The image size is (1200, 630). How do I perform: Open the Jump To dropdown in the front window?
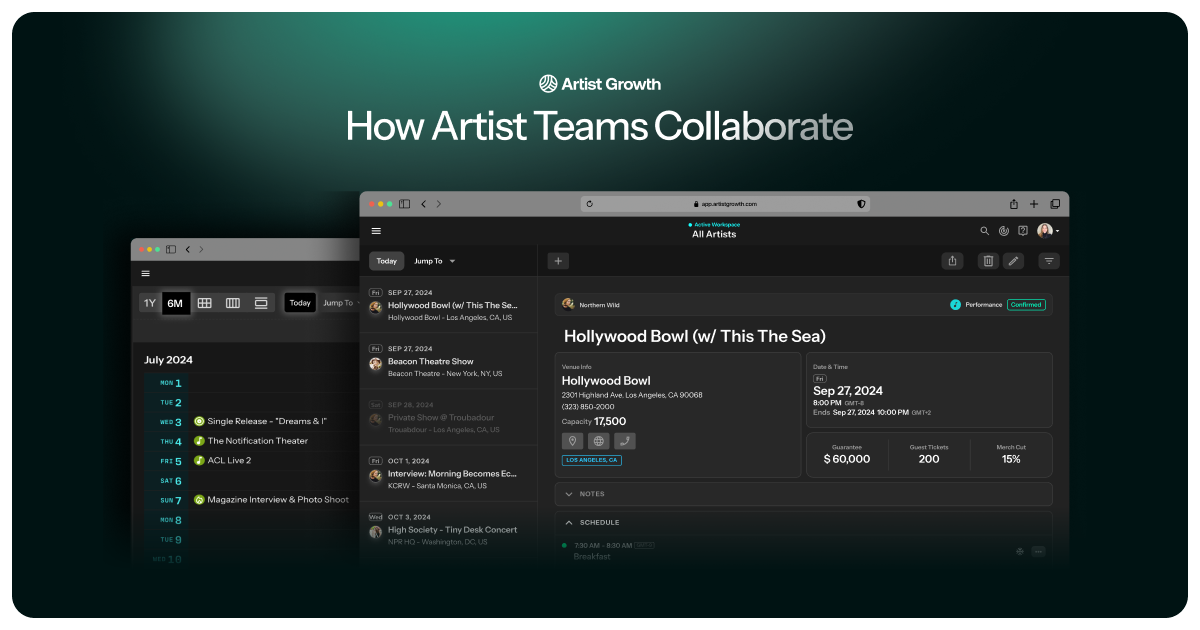pyautogui.click(x=435, y=261)
